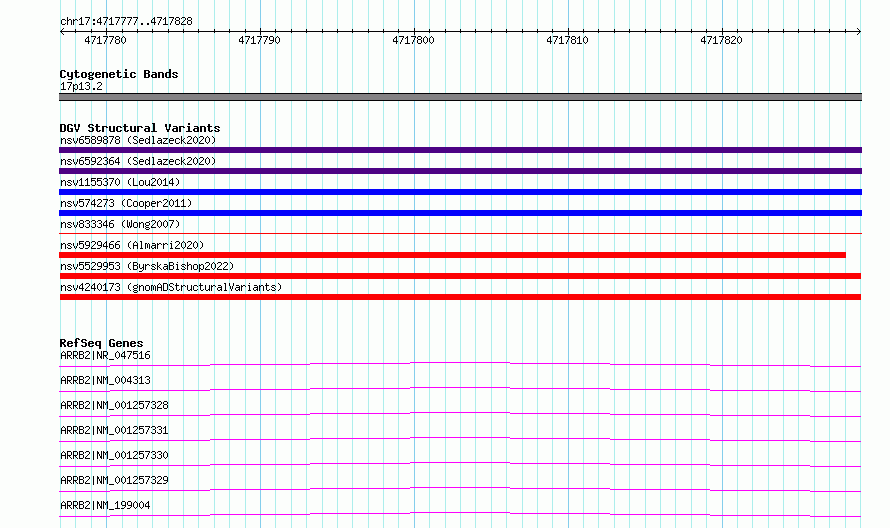The height and width of the screenshot is (528, 890).
Task: Click ruler position 4717820
Action: pos(721,40)
